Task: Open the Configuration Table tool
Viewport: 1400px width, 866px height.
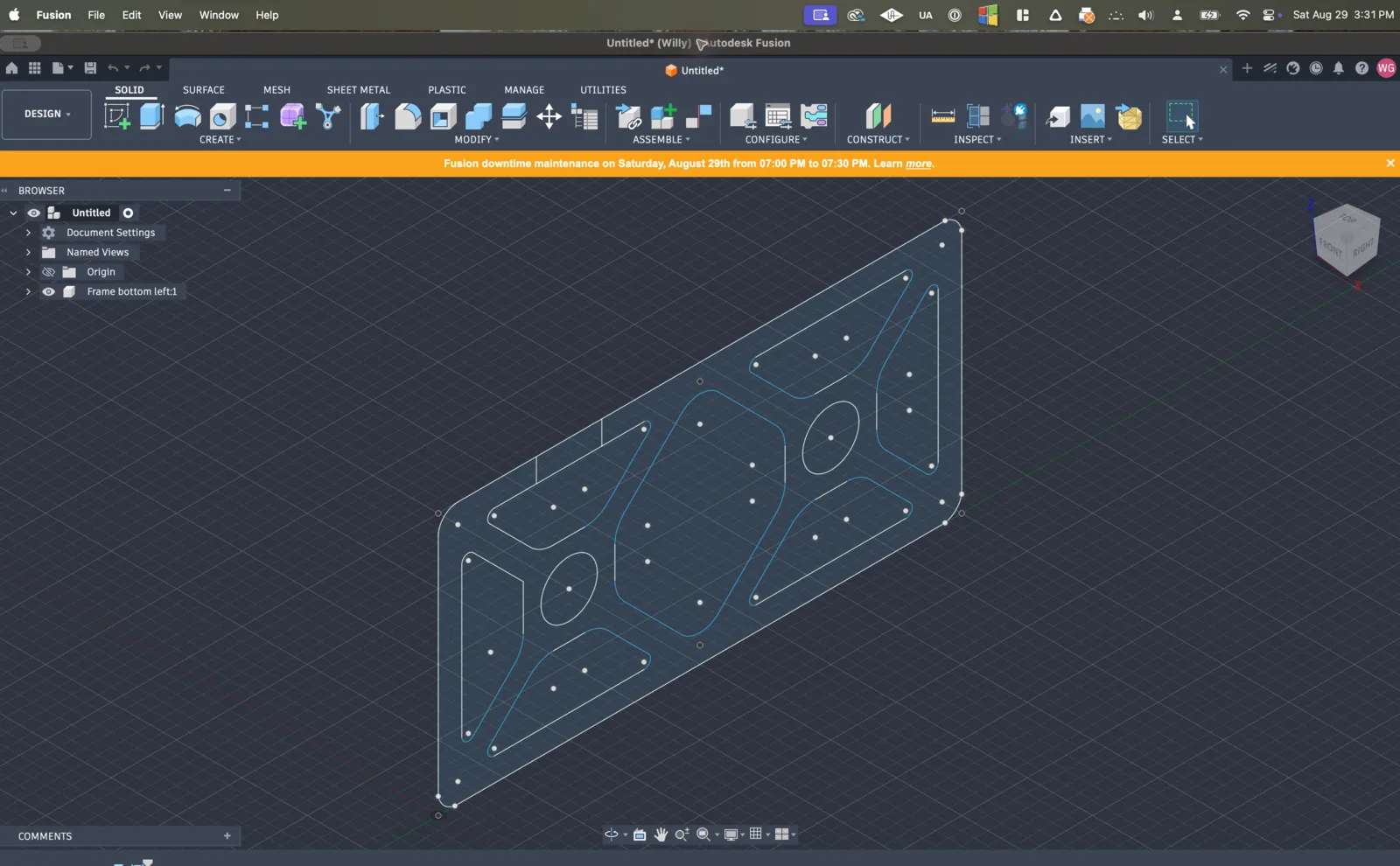Action: pyautogui.click(x=778, y=115)
